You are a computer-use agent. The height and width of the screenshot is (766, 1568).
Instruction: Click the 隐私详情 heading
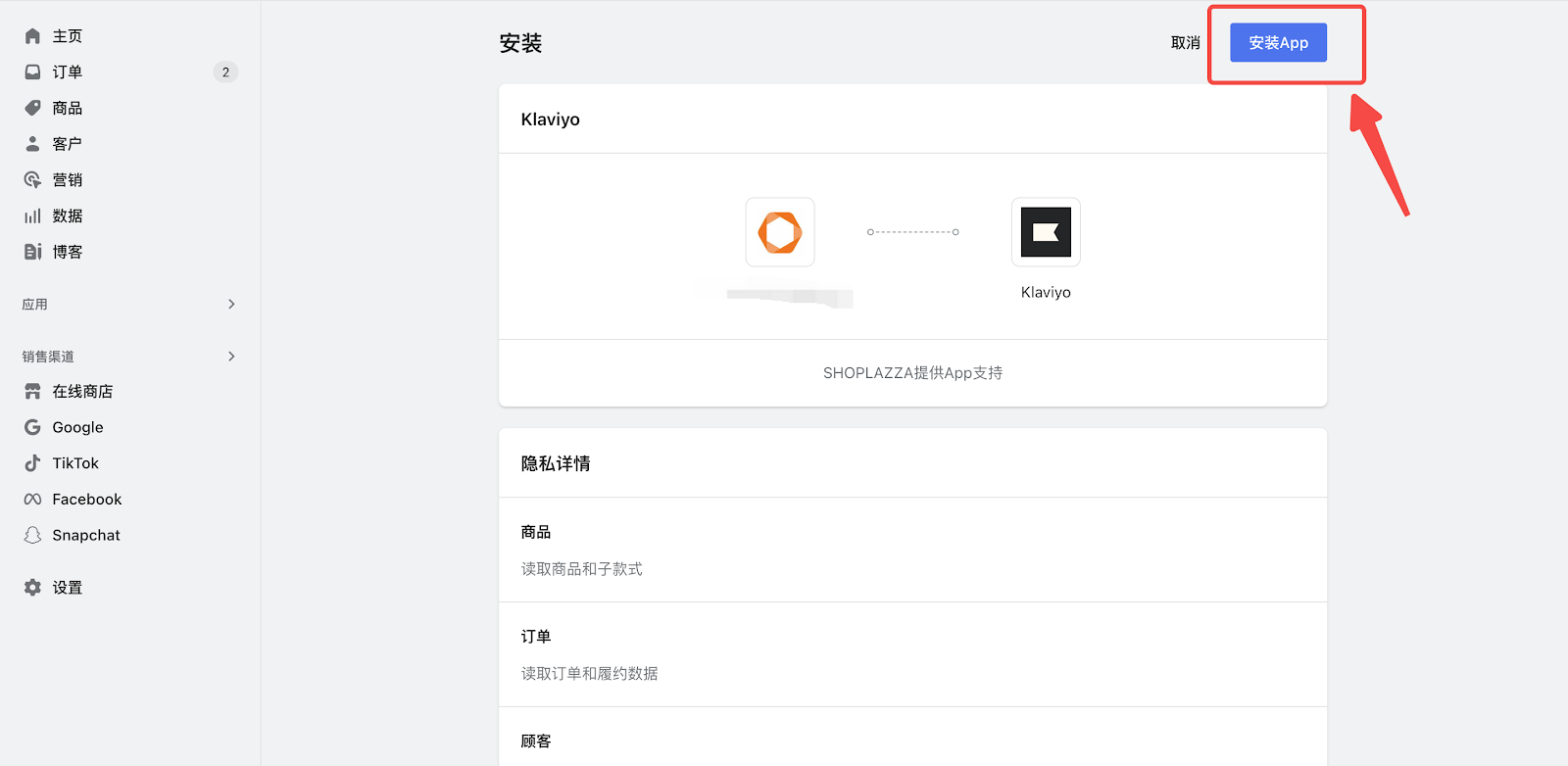[556, 463]
